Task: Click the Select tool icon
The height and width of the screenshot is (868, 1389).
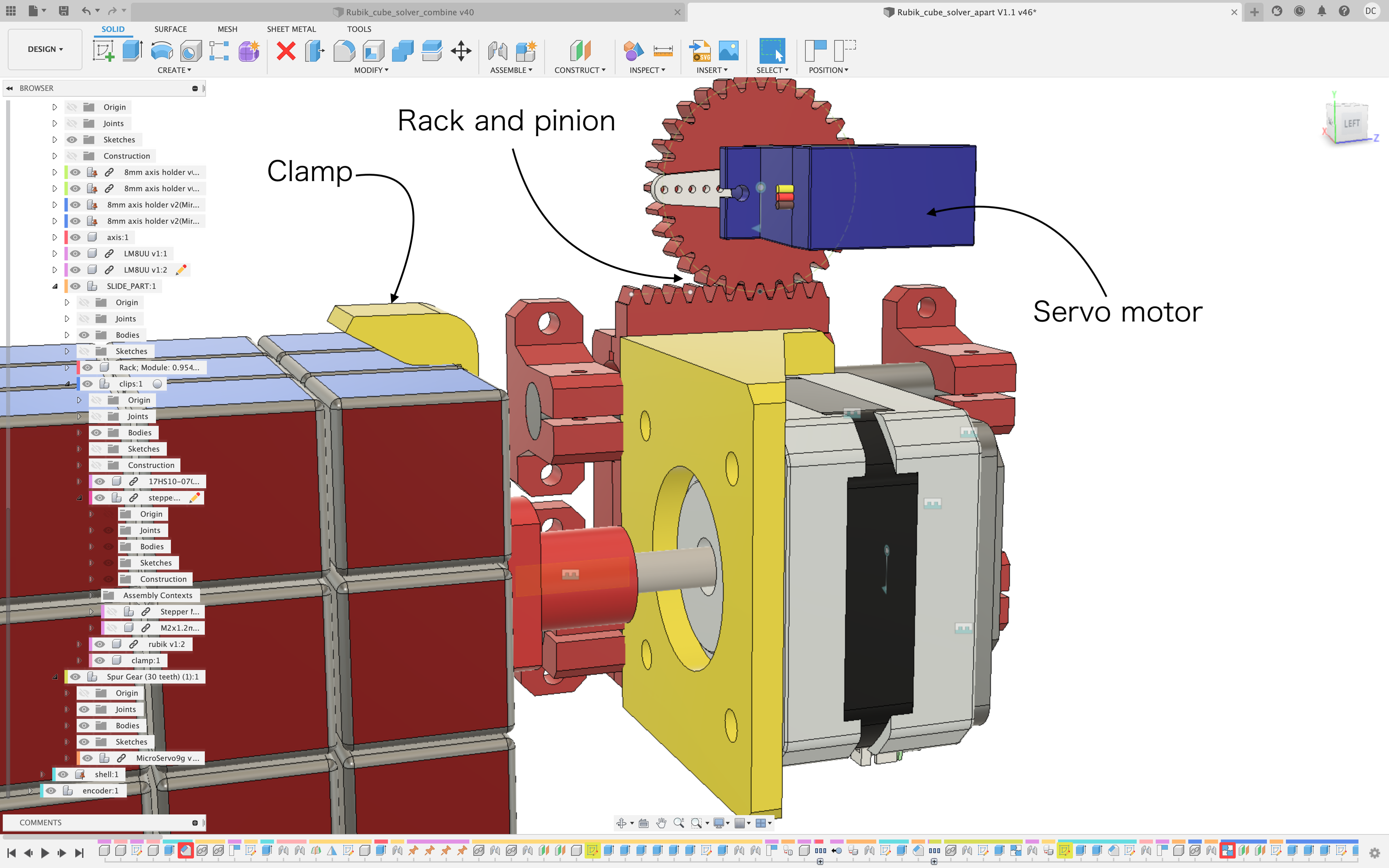Action: coord(772,51)
